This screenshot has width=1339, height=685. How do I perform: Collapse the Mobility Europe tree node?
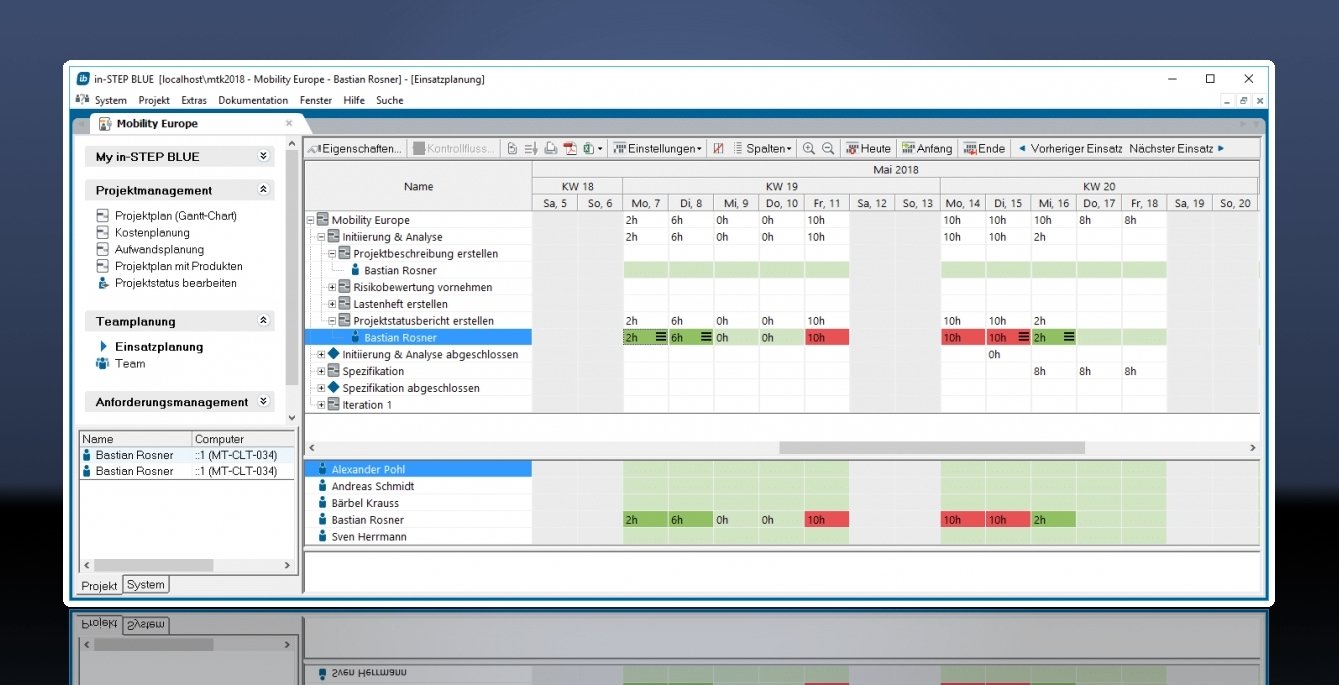[311, 220]
